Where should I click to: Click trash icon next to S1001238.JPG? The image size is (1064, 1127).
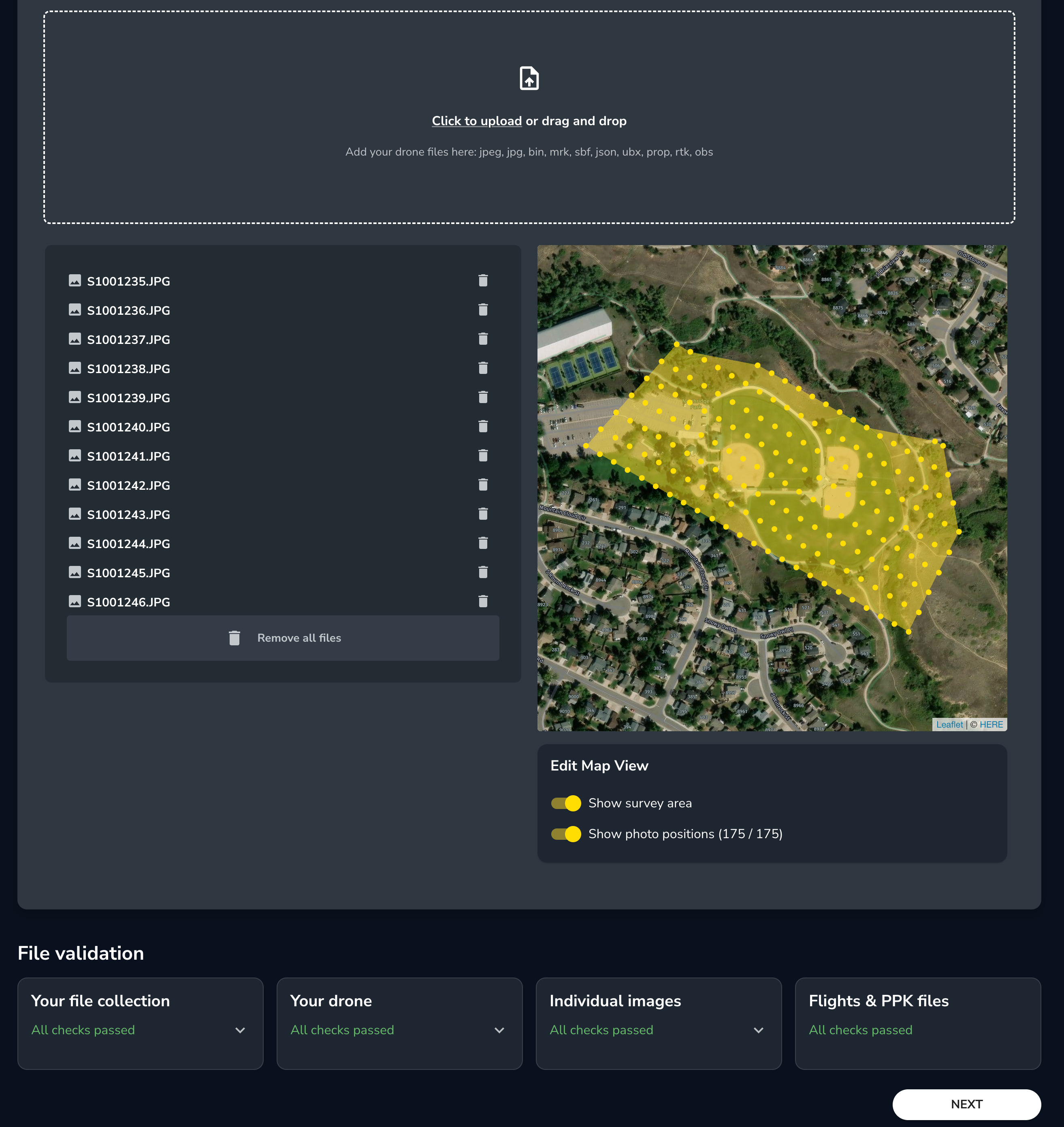tap(483, 368)
